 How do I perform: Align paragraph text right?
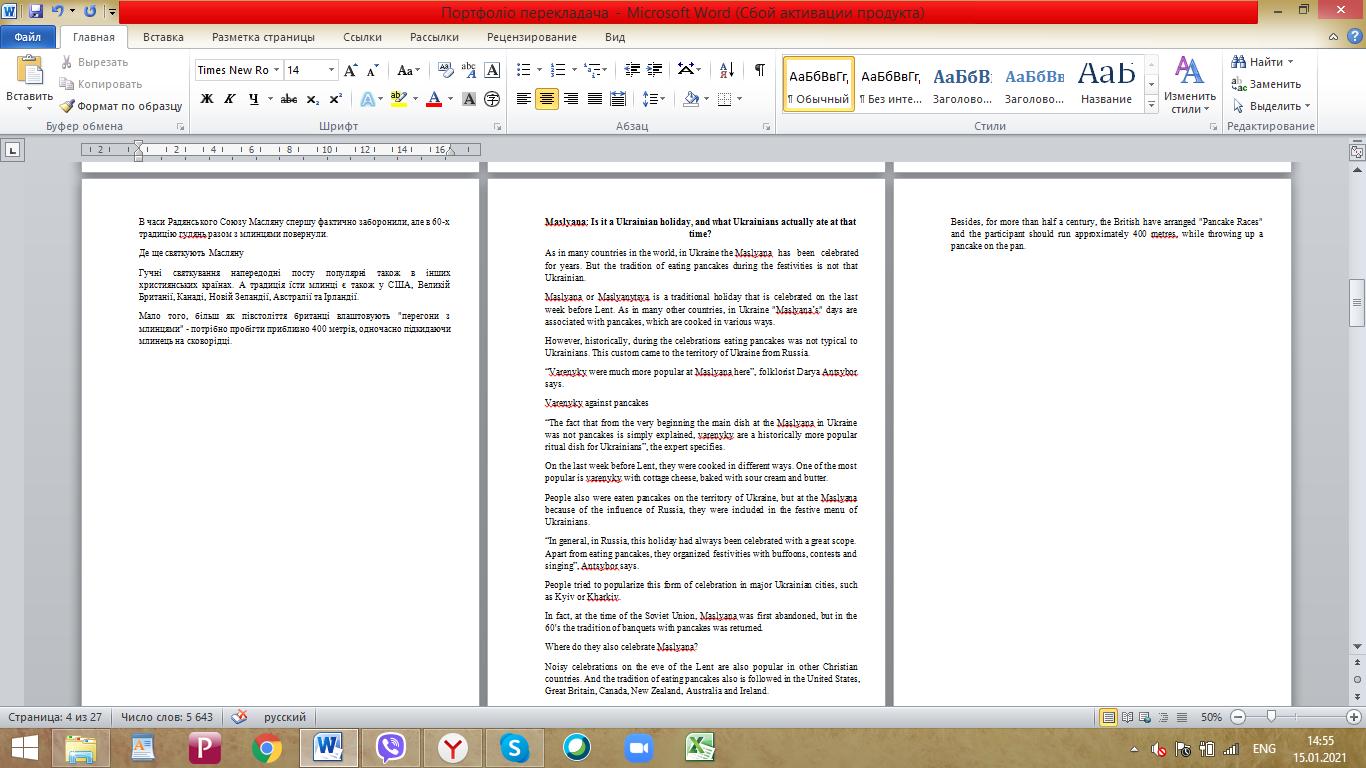point(570,99)
